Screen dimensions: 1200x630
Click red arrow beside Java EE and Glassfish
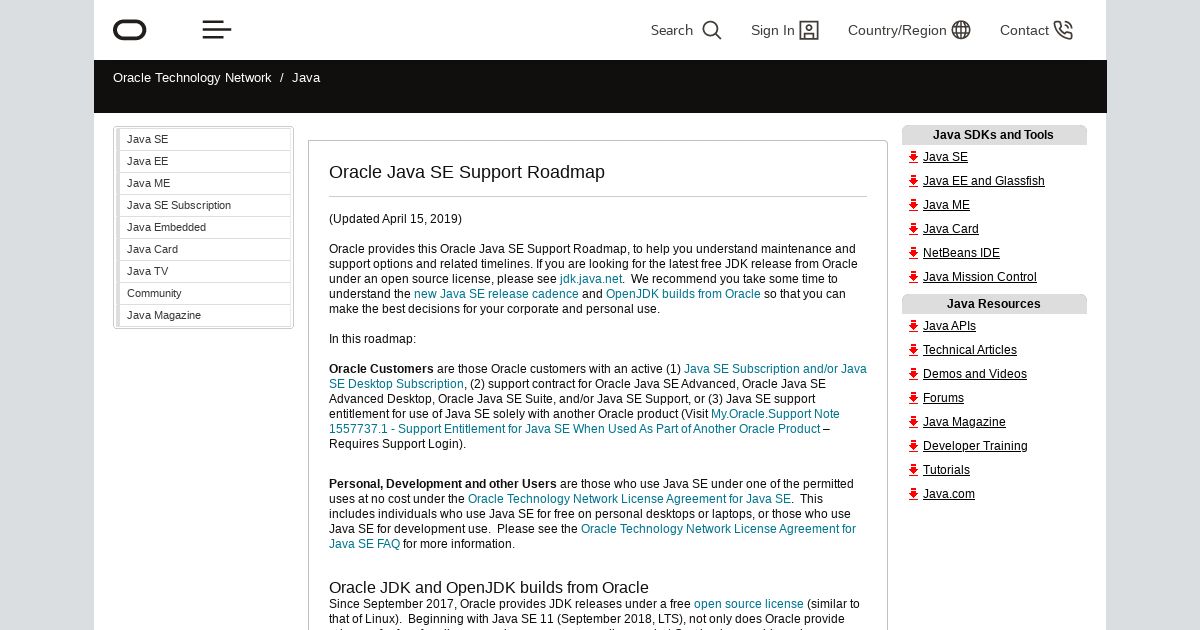913,181
